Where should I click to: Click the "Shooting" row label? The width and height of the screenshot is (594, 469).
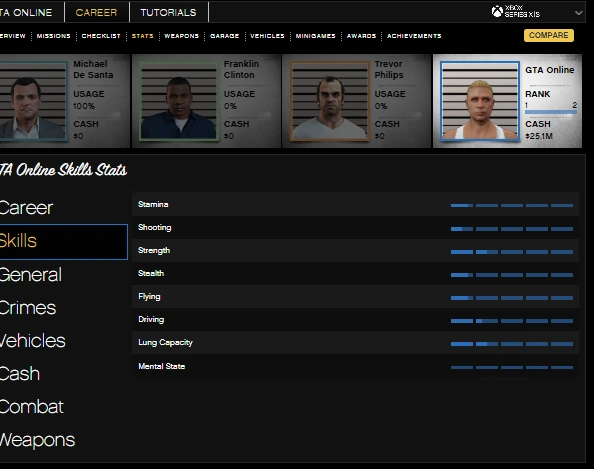155,227
